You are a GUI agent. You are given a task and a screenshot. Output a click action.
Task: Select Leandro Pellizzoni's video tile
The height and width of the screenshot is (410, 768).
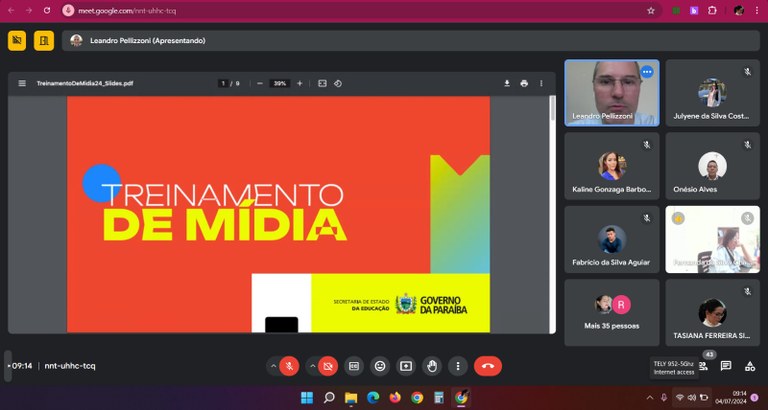click(x=611, y=92)
